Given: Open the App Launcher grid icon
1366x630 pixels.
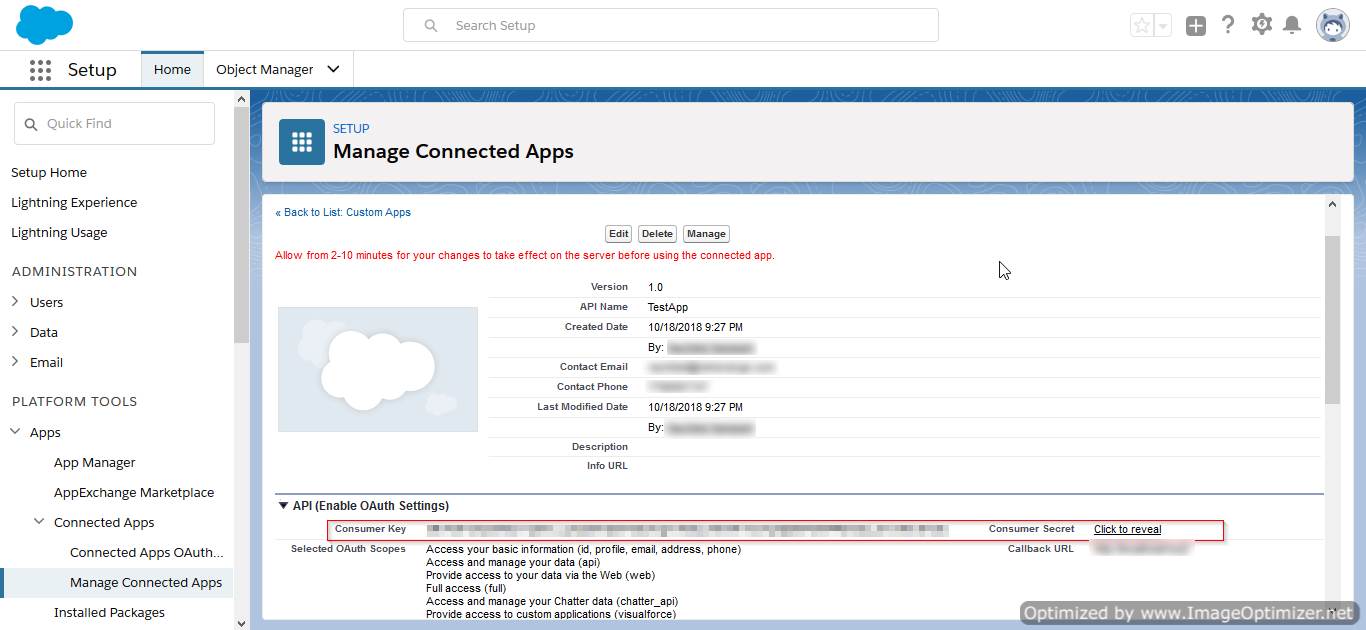Looking at the screenshot, I should tap(40, 70).
